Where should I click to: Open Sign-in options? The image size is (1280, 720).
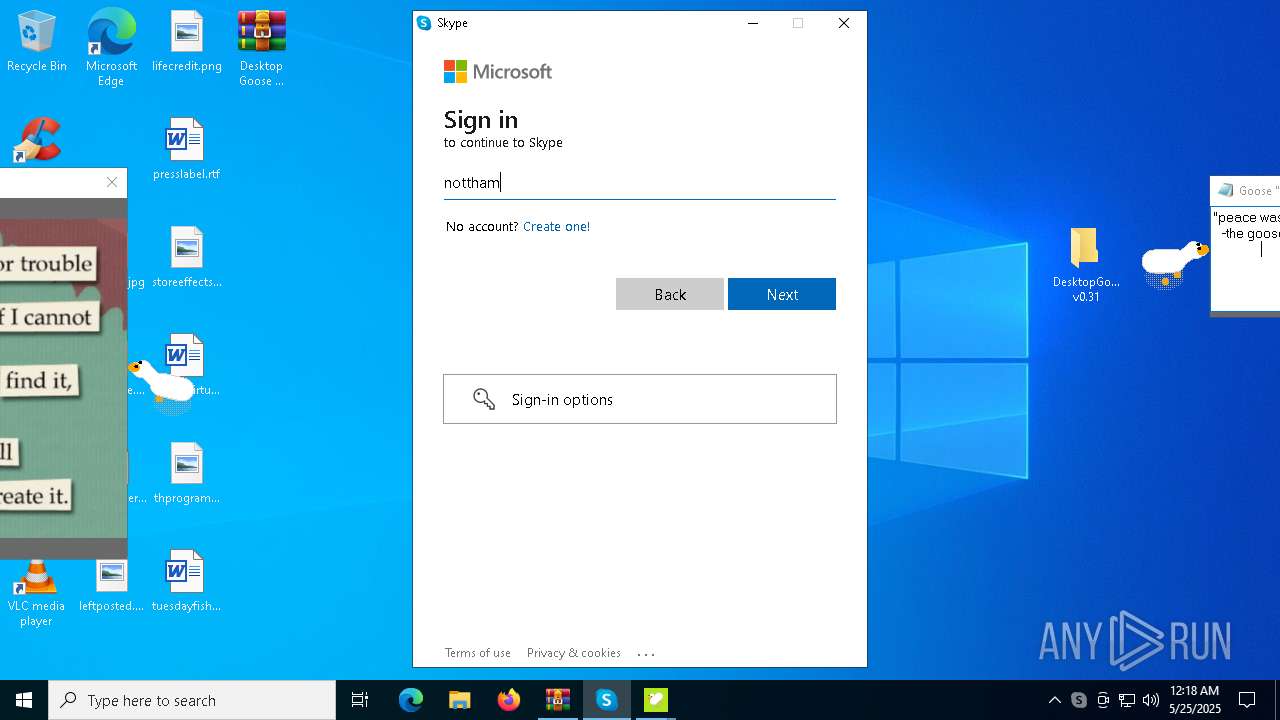point(640,399)
